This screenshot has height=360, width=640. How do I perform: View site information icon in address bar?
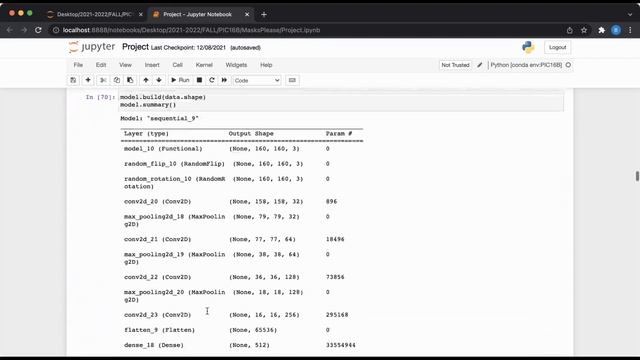[x=56, y=30]
